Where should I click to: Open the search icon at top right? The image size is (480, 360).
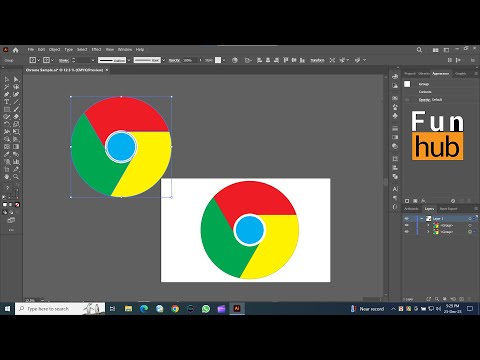coord(419,50)
